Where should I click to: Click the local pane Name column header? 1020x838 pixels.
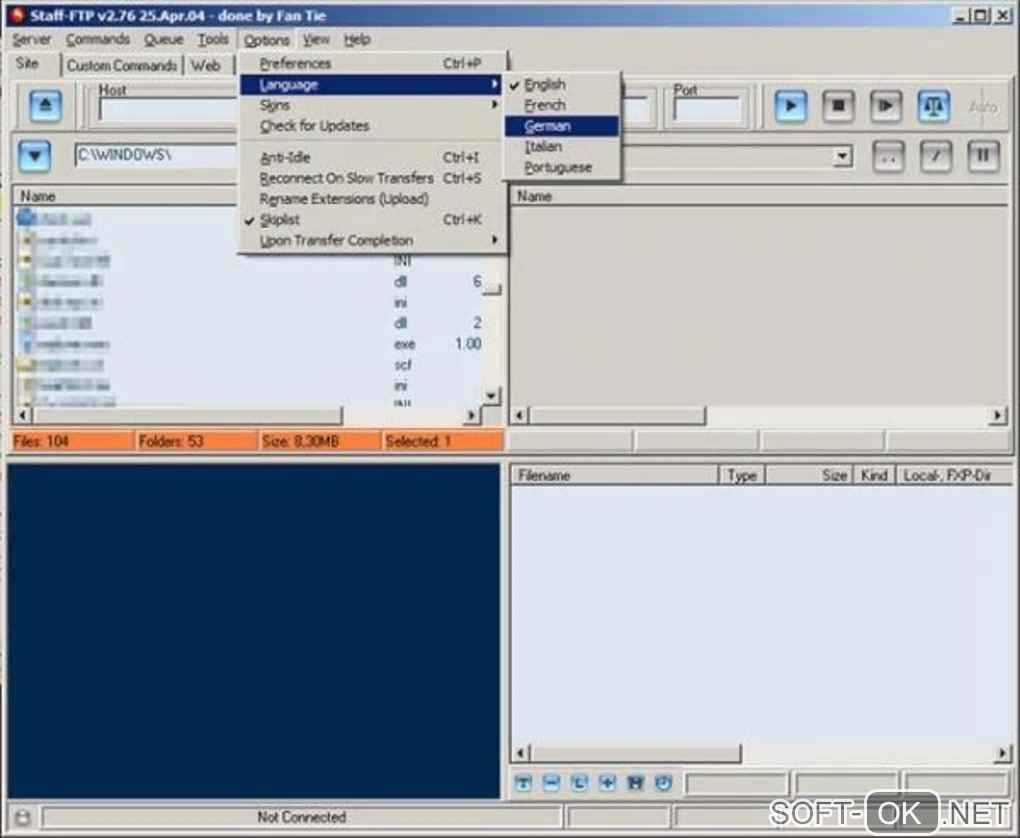[x=124, y=196]
